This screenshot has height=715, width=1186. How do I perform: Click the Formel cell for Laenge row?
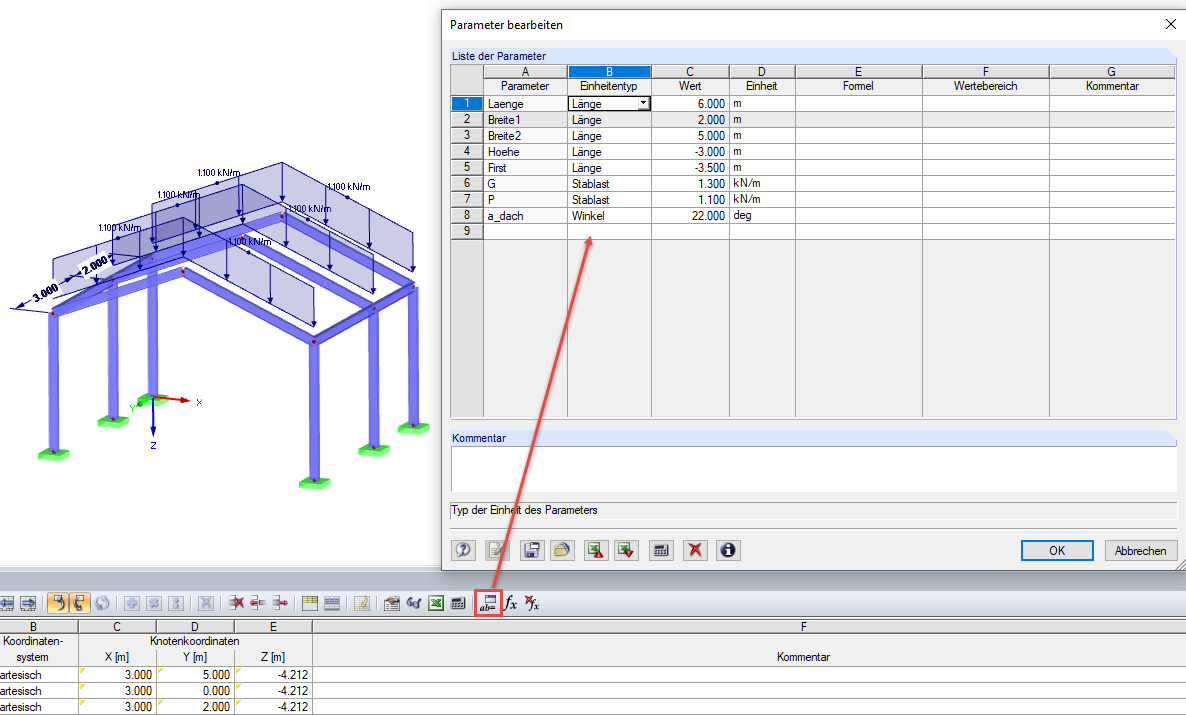click(x=858, y=104)
